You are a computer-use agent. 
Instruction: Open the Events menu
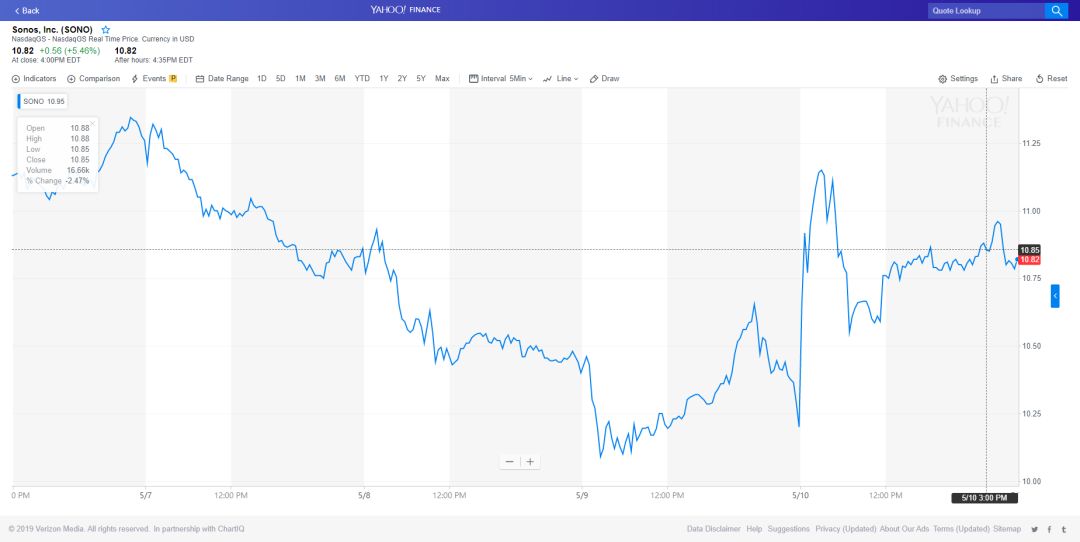(154, 79)
